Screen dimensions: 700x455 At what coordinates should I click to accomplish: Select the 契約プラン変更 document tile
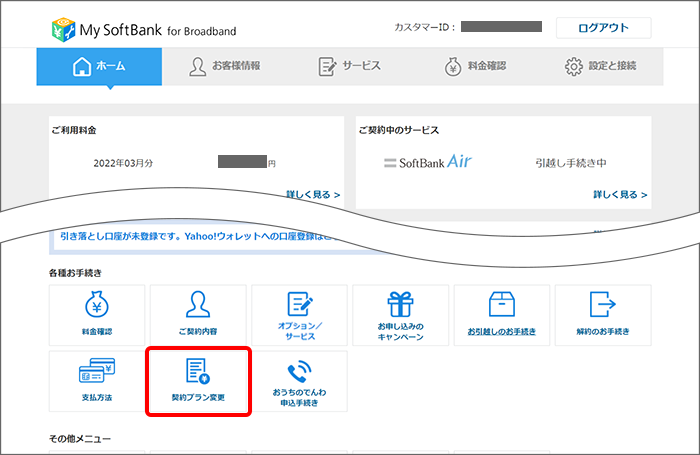pyautogui.click(x=198, y=381)
